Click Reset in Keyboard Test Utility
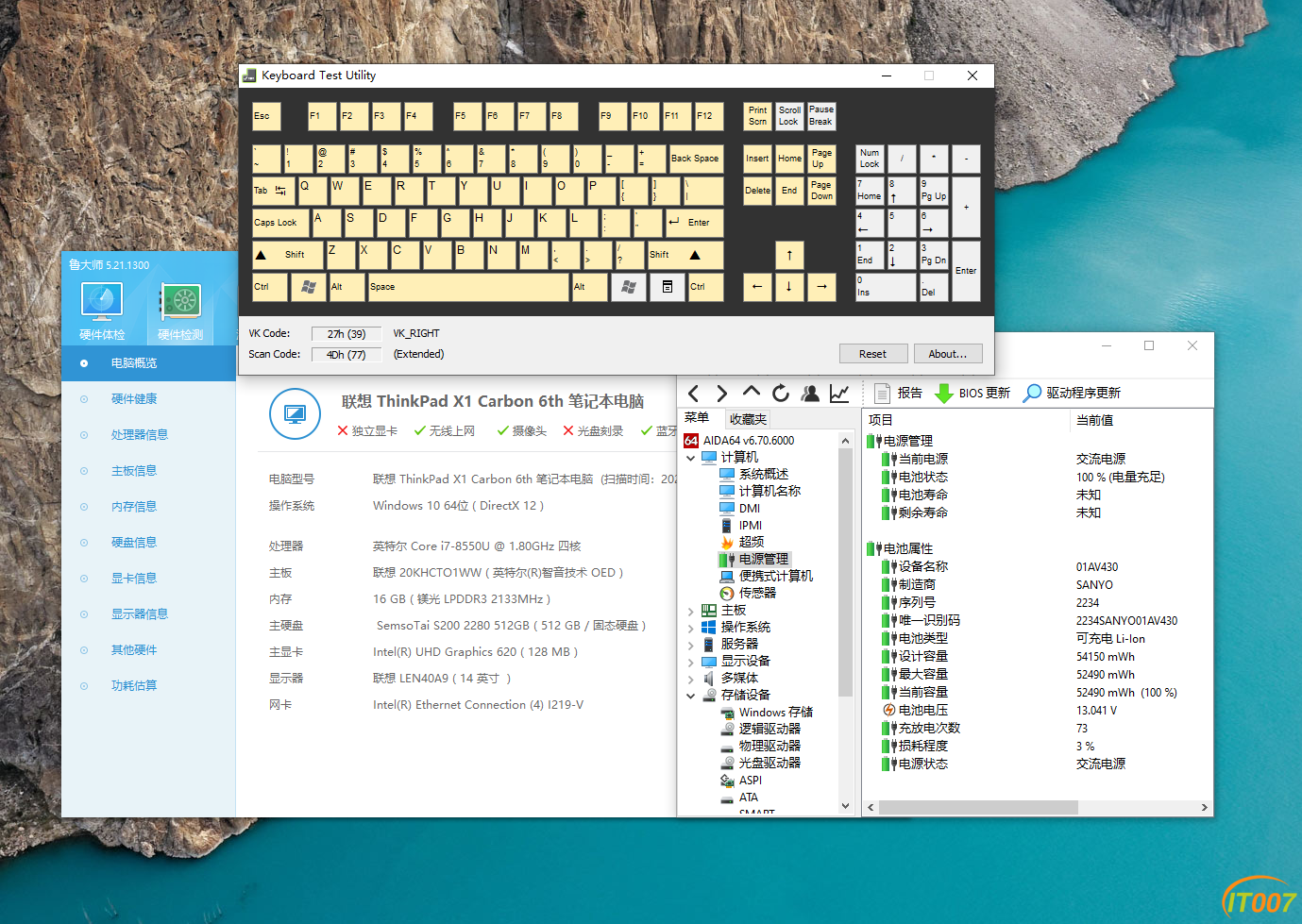This screenshot has height=924, width=1302. tap(873, 354)
